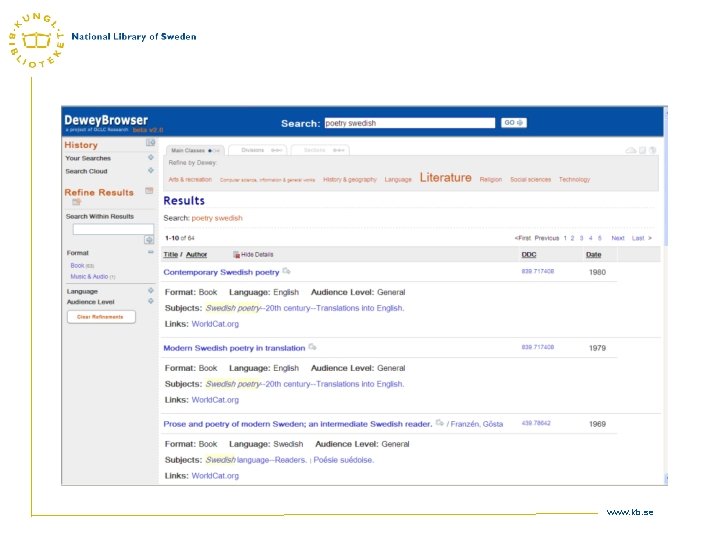This screenshot has height=540, width=720.
Task: Click small icon below Refine Results heading
Action: [76, 202]
